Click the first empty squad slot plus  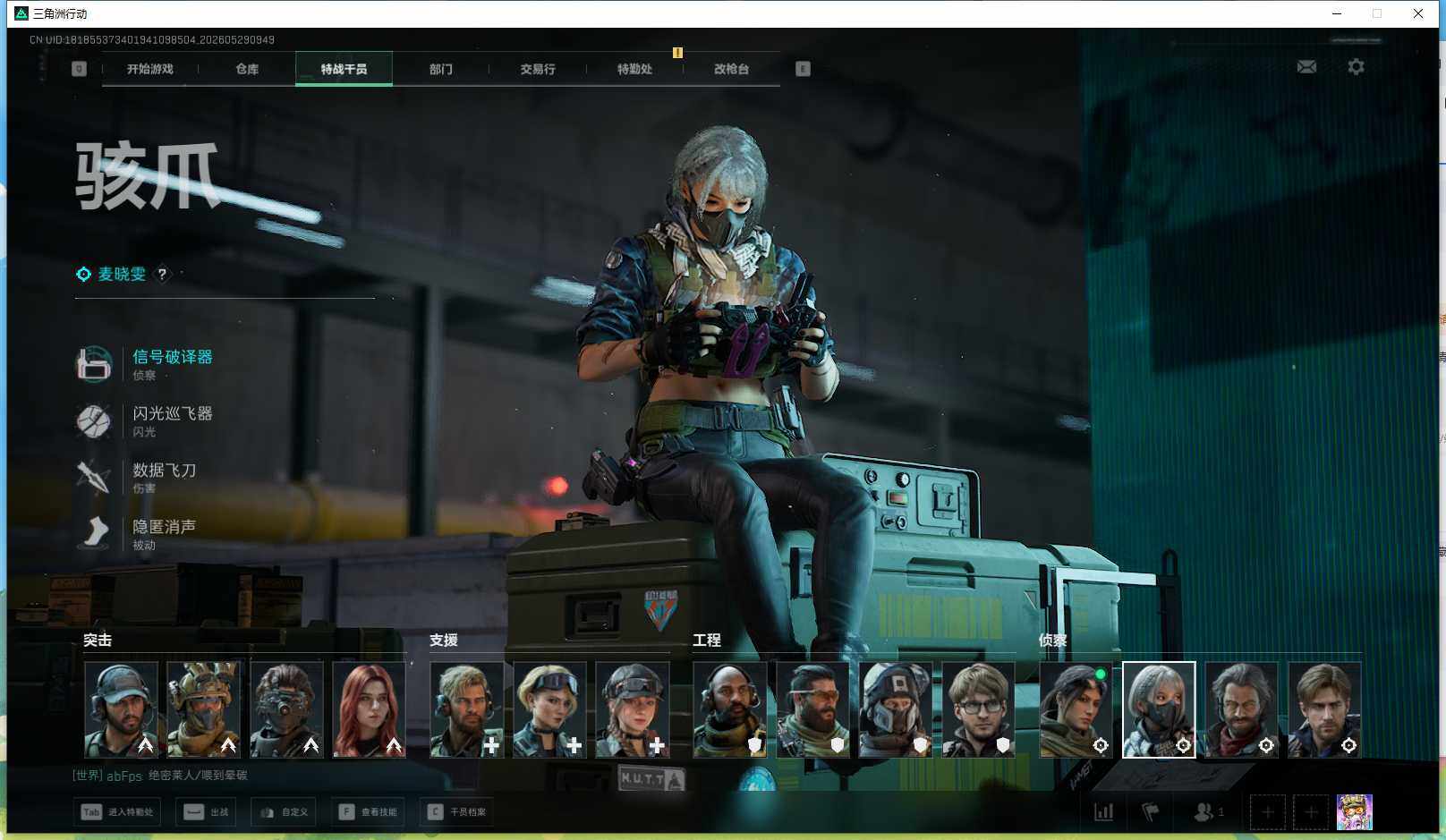click(1267, 812)
